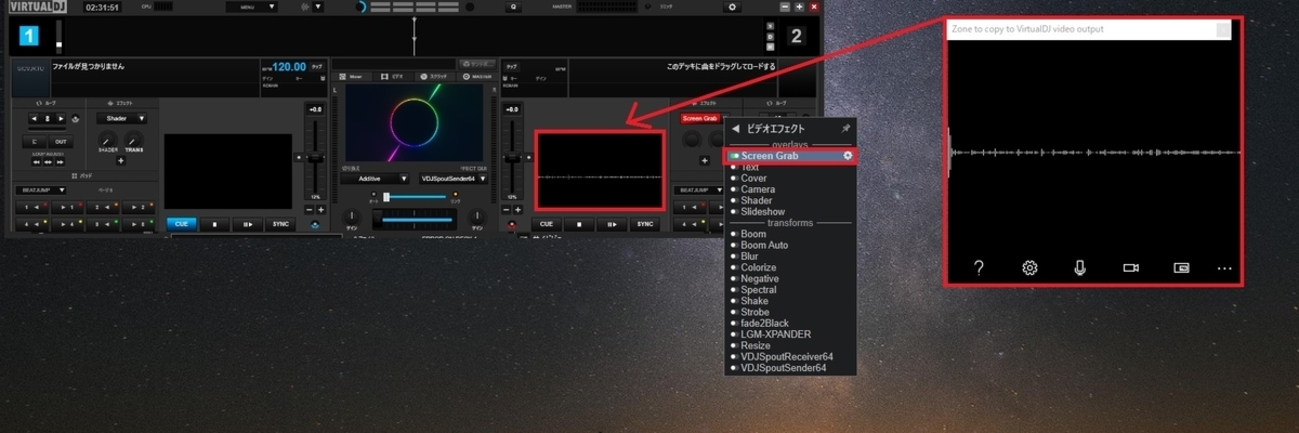Click SYNC button on deck 2
The width and height of the screenshot is (1299, 433).
coord(645,224)
